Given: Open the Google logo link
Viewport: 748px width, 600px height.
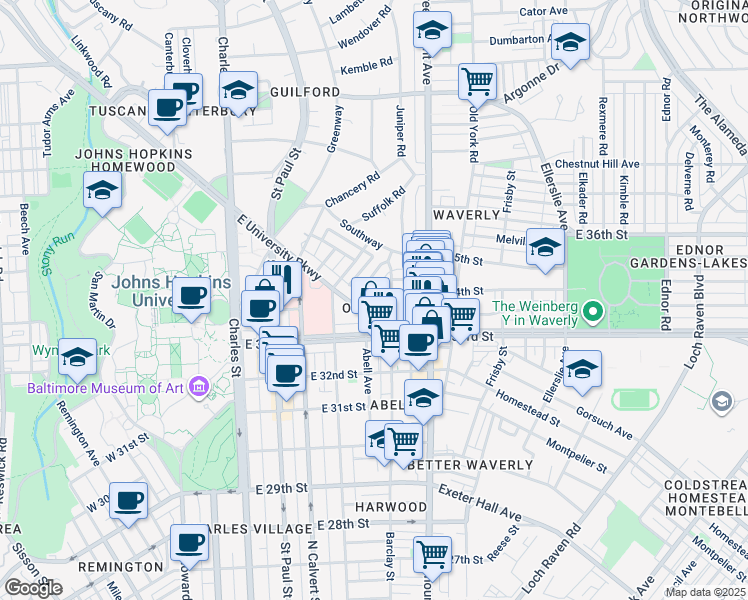Looking at the screenshot, I should coord(32,588).
